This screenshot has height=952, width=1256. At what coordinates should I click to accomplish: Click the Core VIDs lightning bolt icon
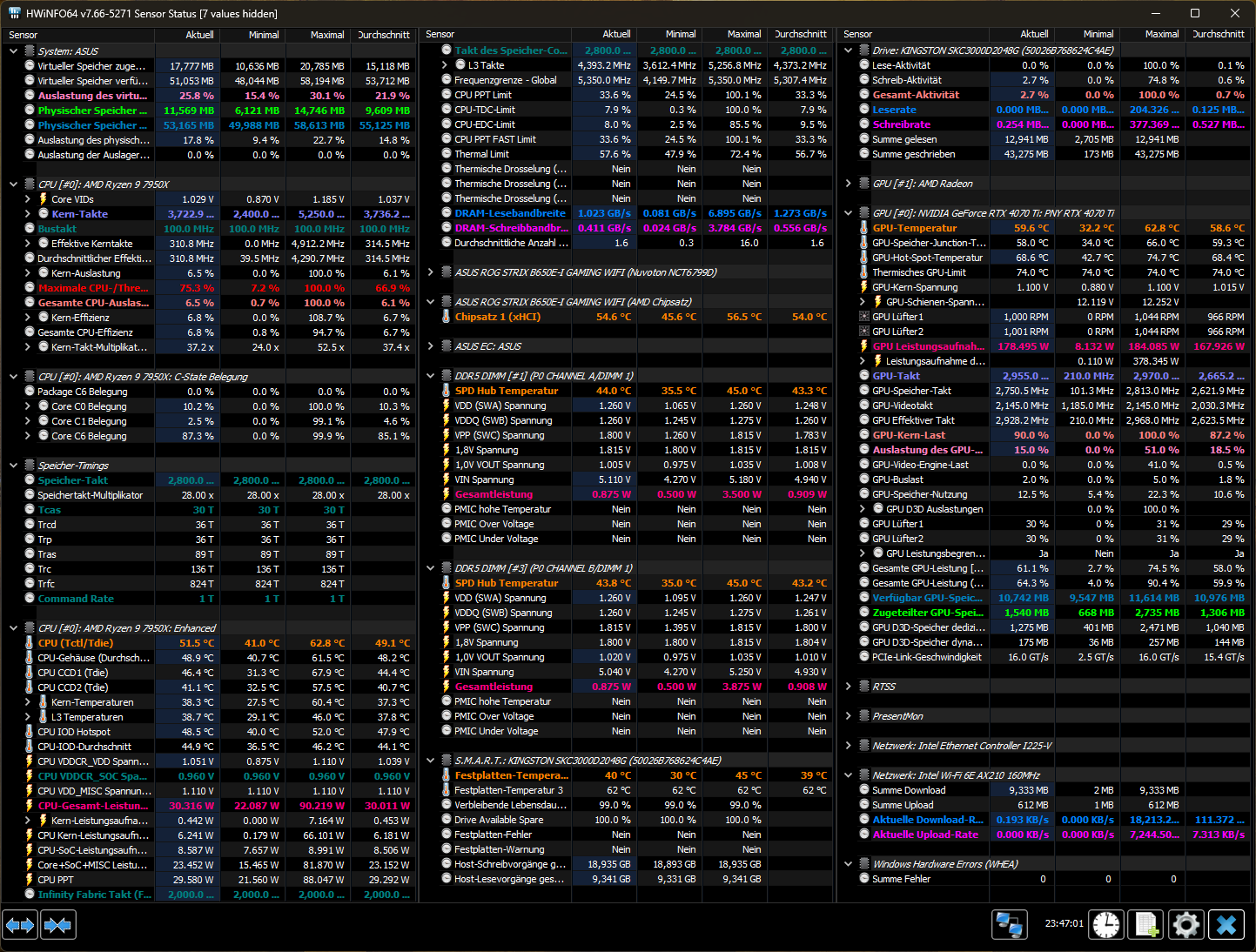[x=44, y=199]
